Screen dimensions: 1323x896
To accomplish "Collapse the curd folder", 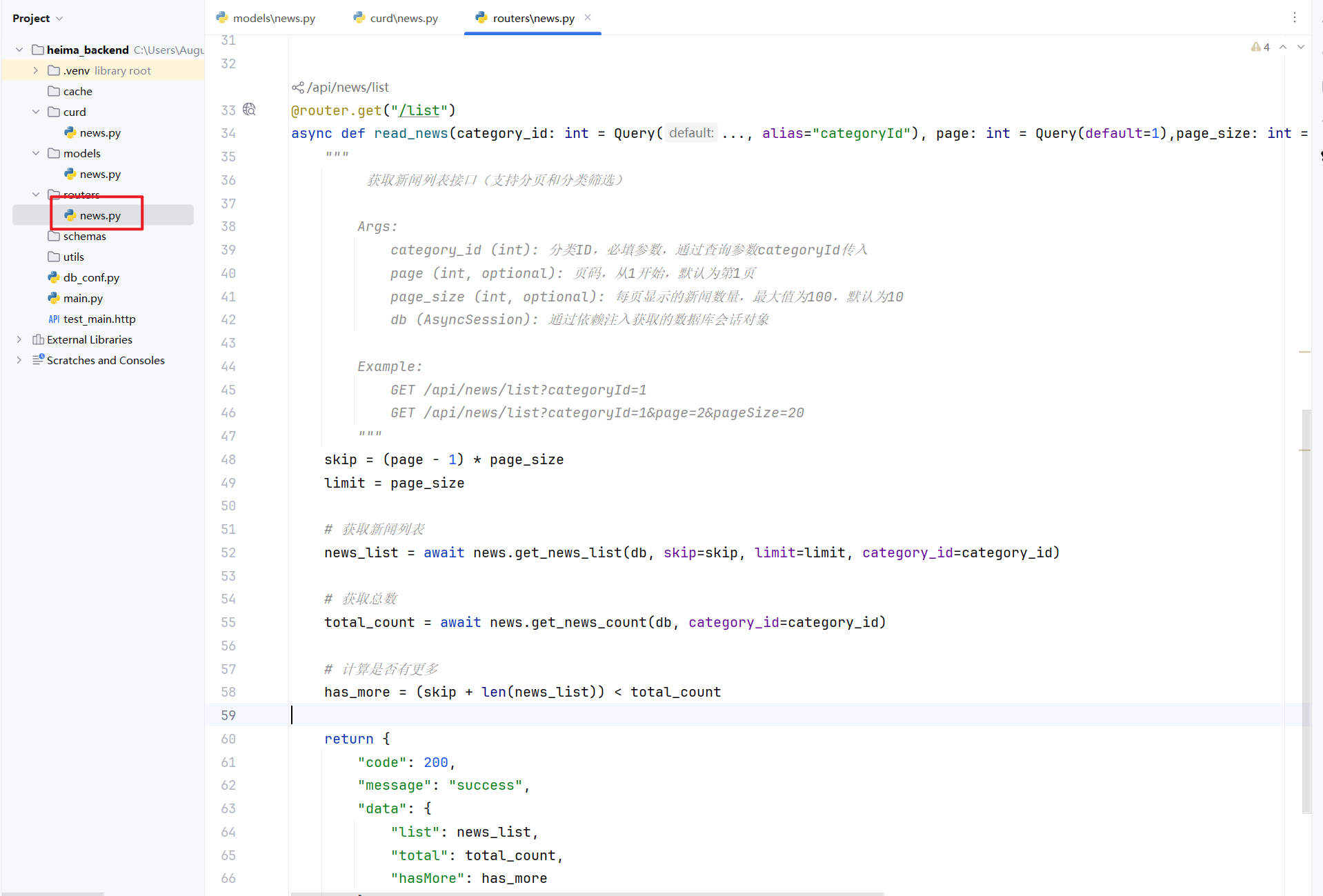I will [x=36, y=112].
